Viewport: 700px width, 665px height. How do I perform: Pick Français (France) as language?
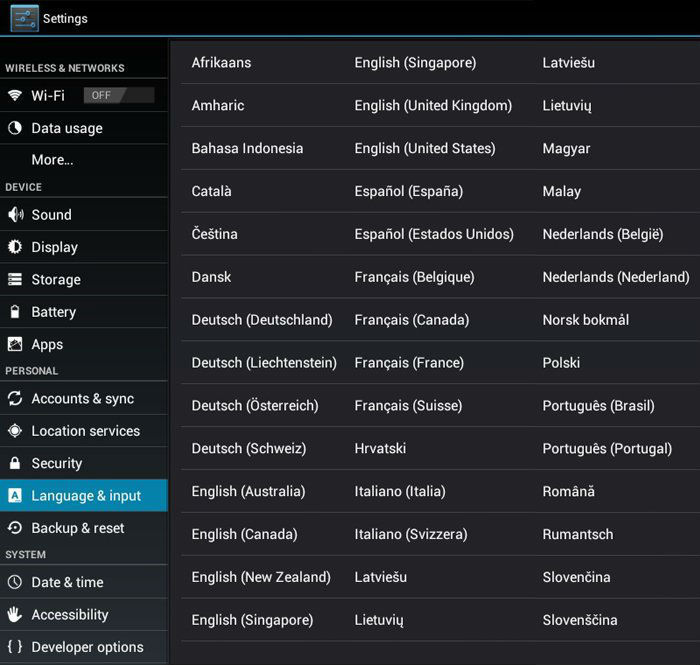point(409,363)
